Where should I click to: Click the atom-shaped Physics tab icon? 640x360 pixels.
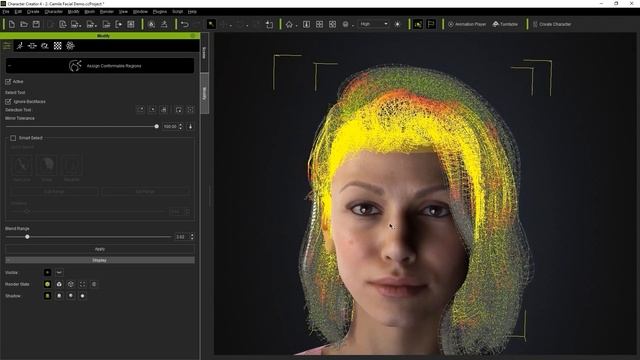click(x=70, y=46)
